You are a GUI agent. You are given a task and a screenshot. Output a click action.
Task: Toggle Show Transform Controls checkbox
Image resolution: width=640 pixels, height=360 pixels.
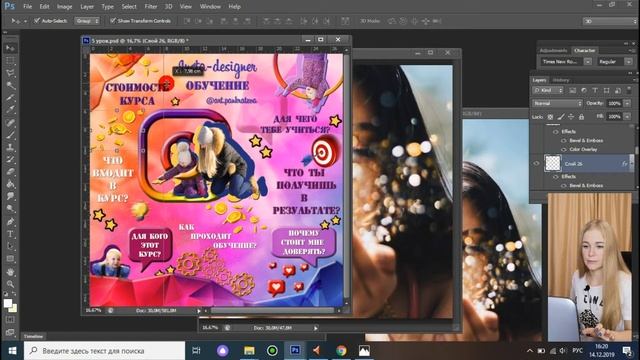point(113,20)
